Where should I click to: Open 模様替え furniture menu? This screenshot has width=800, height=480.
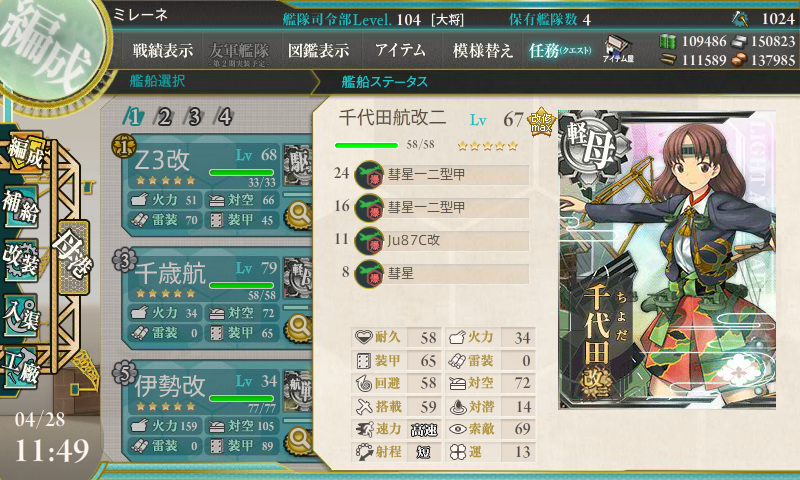tap(483, 50)
